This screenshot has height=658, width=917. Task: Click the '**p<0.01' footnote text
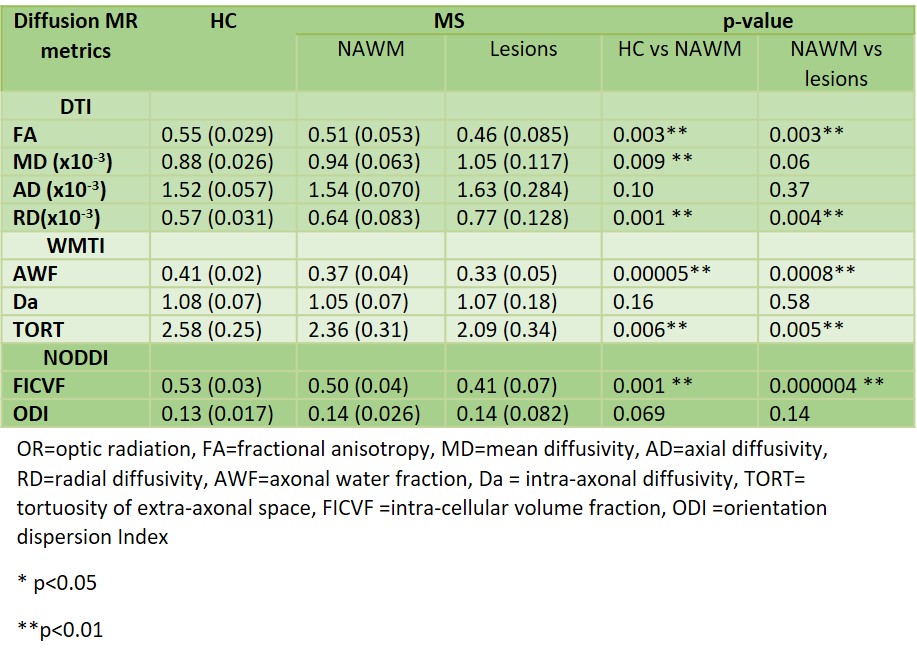click(x=61, y=630)
